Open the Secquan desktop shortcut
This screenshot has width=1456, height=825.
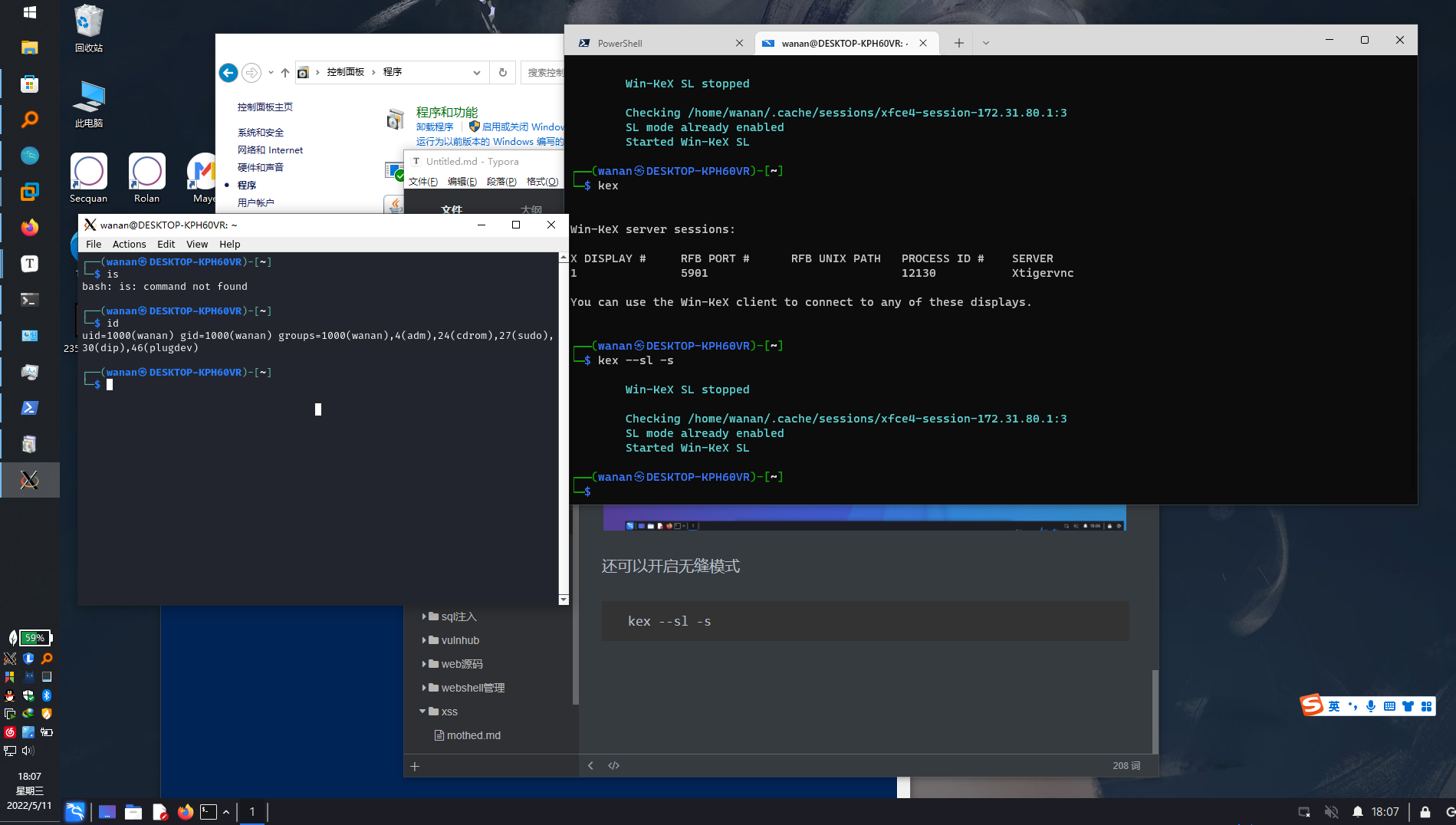click(x=89, y=179)
